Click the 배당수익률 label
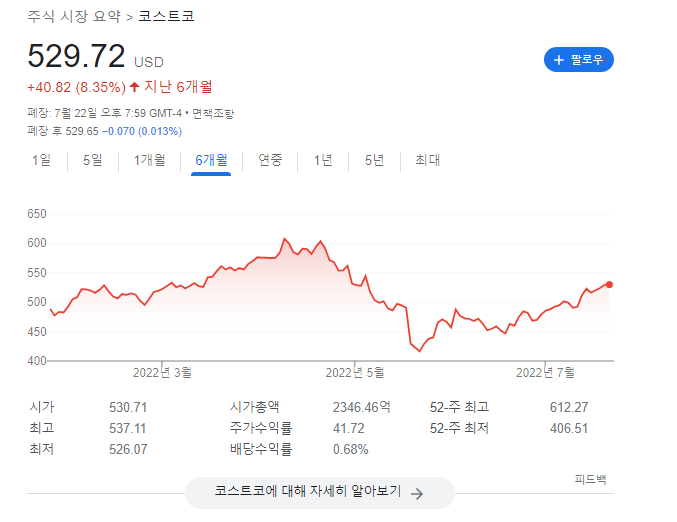 point(261,449)
